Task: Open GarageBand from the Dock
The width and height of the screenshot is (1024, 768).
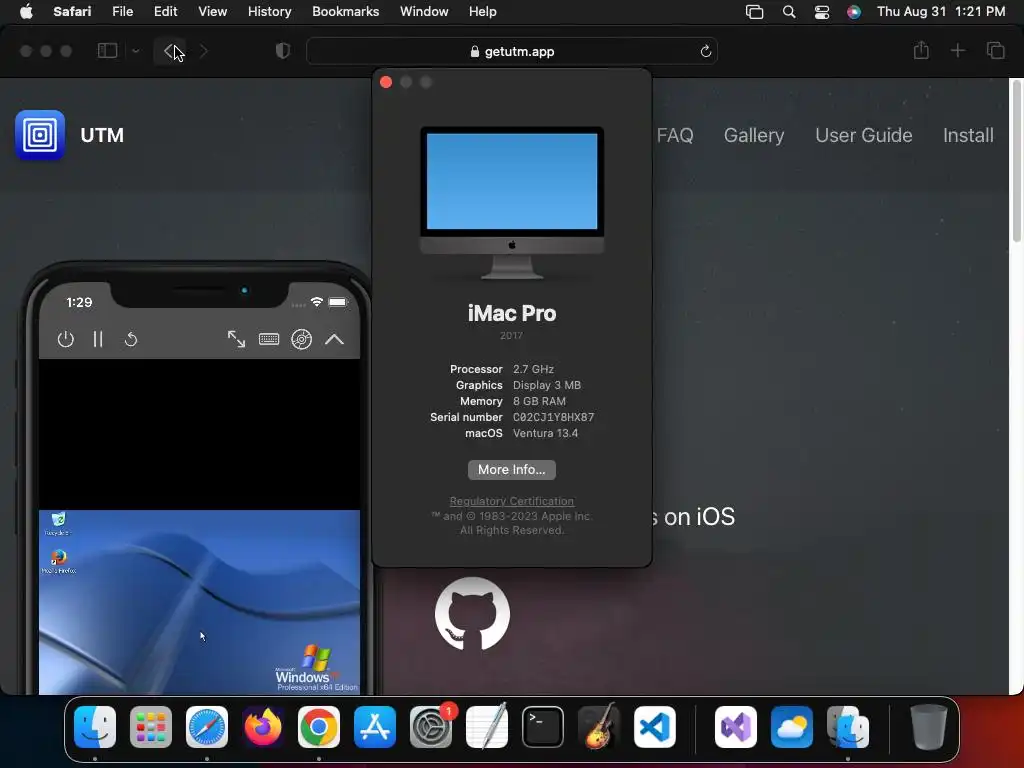Action: tap(599, 727)
